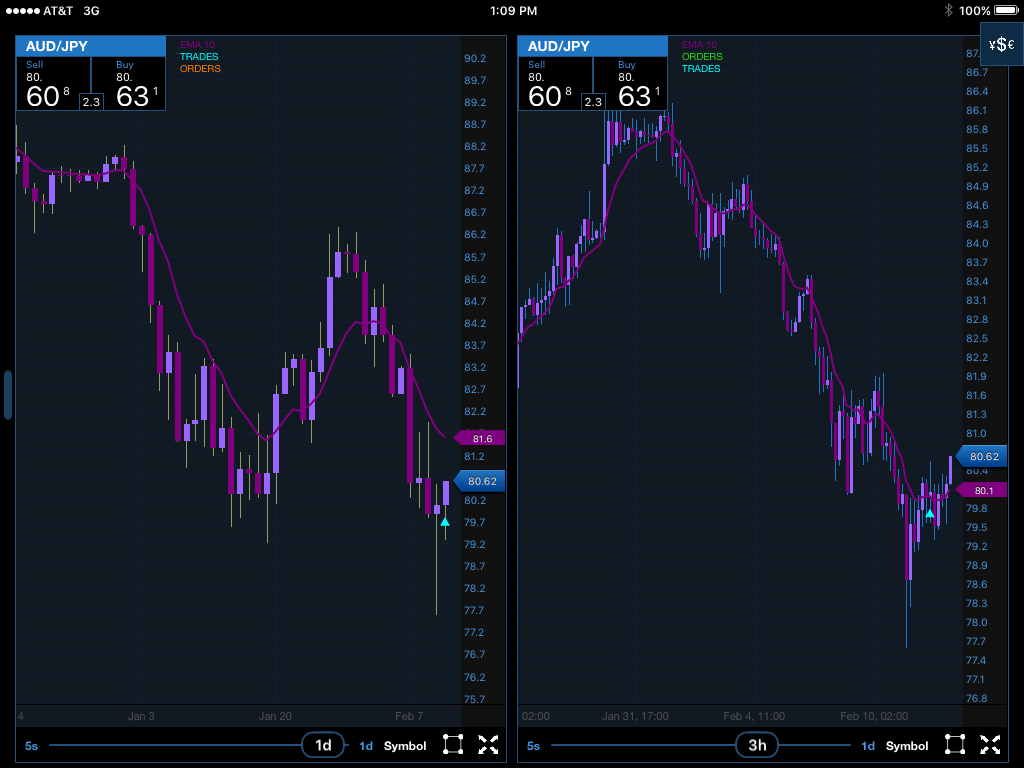Toggle TRADES overlay on left chart

pyautogui.click(x=199, y=57)
